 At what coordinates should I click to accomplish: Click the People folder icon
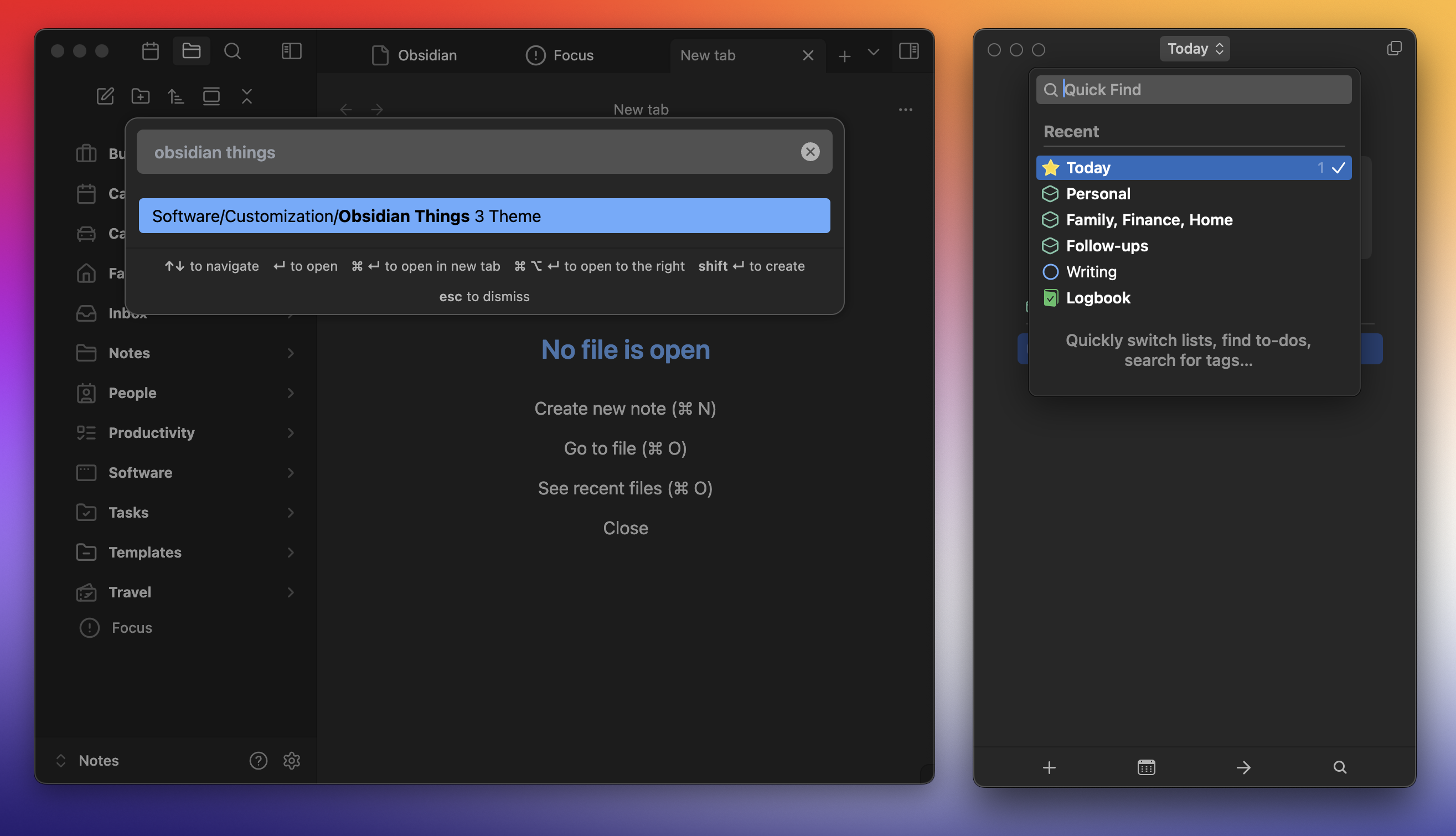tap(86, 393)
